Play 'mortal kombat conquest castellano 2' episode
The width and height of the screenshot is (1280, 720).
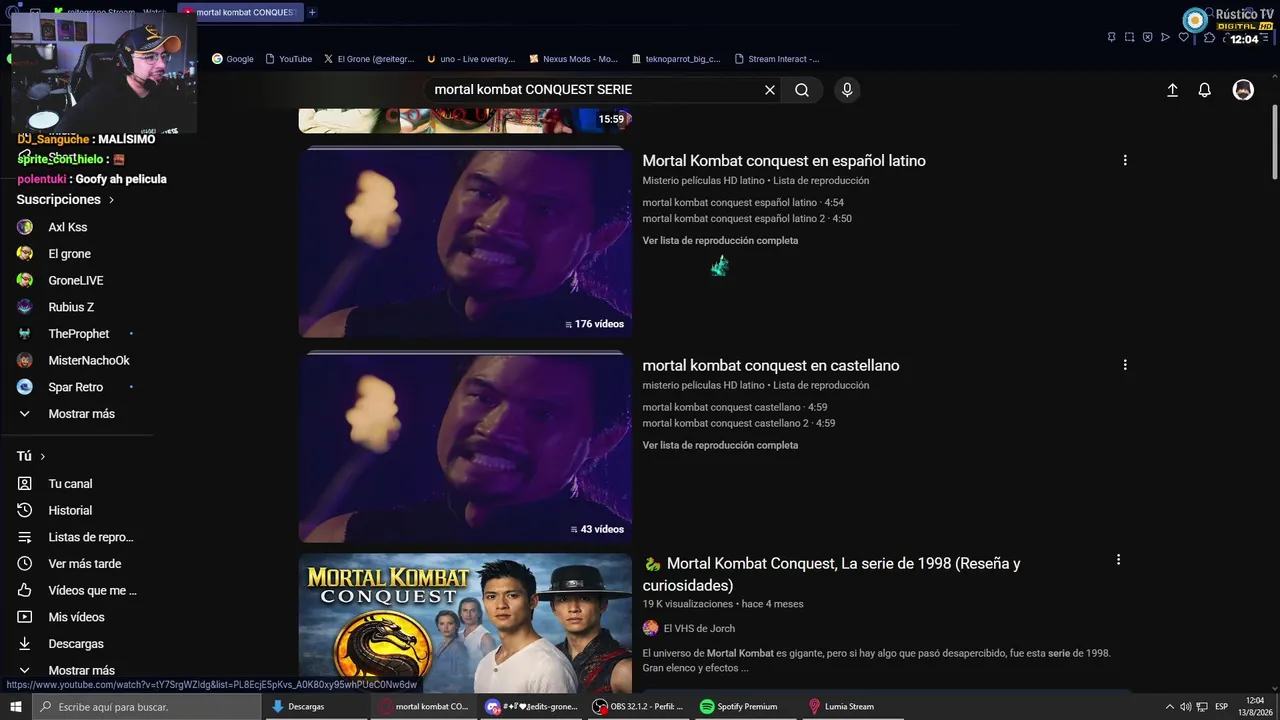(739, 424)
